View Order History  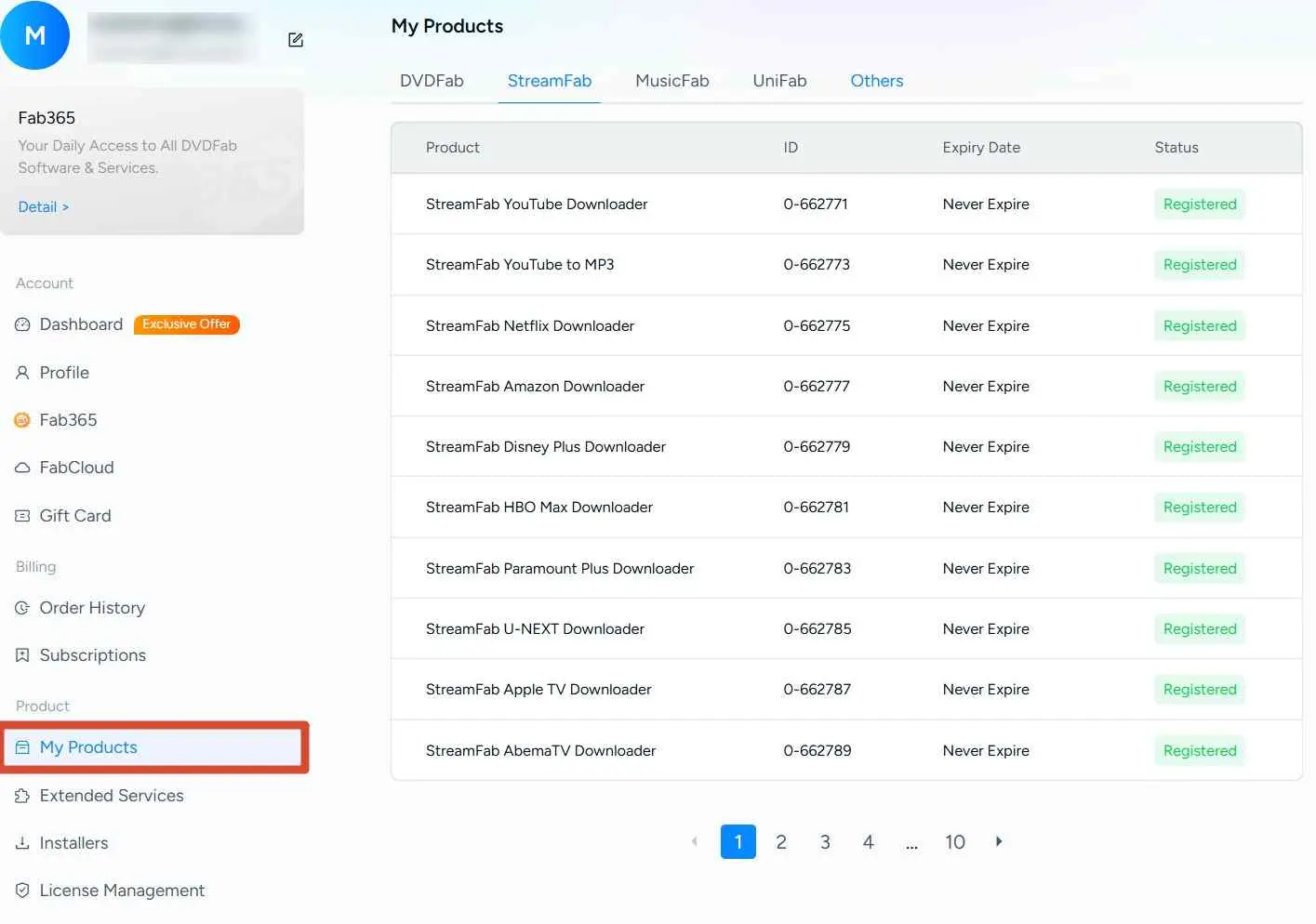(92, 608)
